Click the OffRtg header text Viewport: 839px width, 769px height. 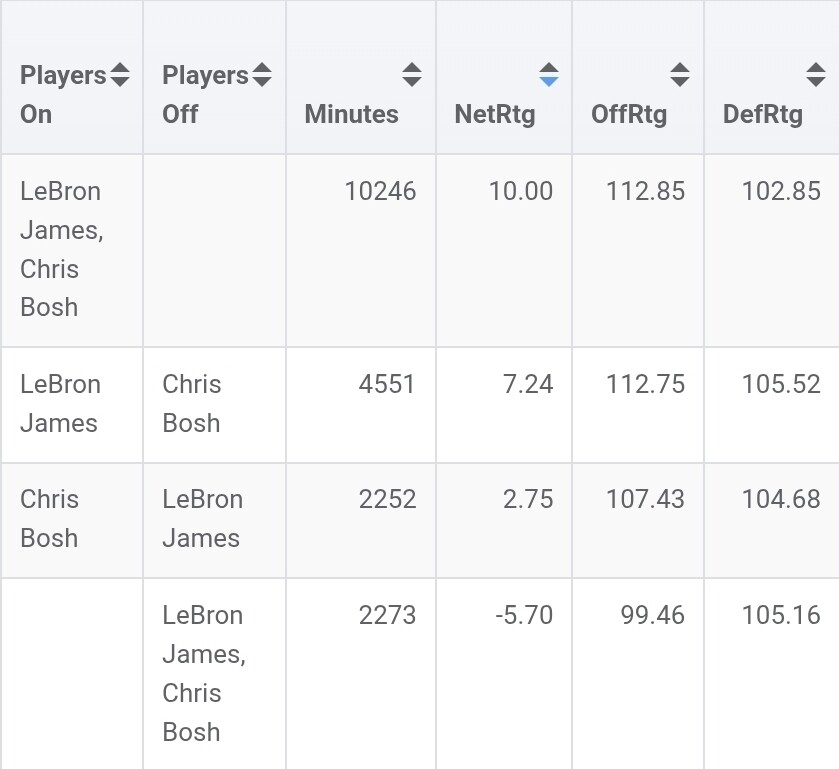click(x=629, y=115)
